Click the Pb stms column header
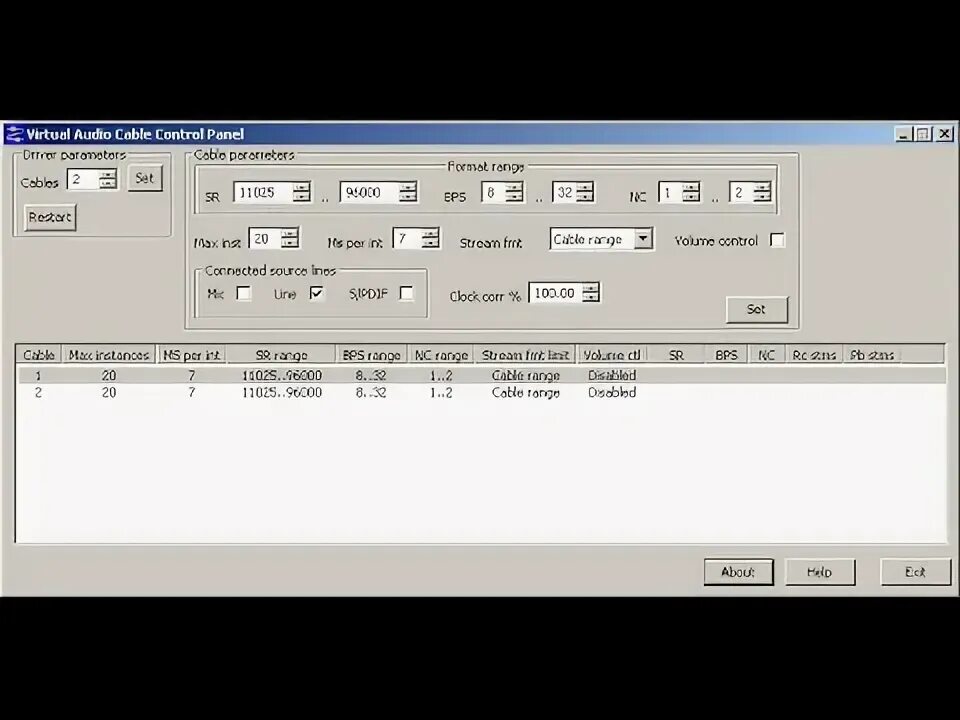Image resolution: width=960 pixels, height=720 pixels. coord(871,355)
